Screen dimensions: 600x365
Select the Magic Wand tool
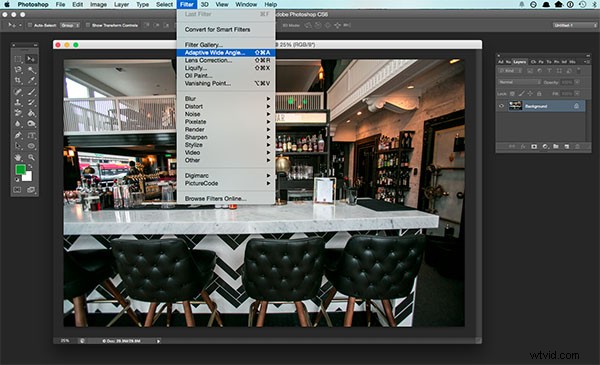pos(31,70)
